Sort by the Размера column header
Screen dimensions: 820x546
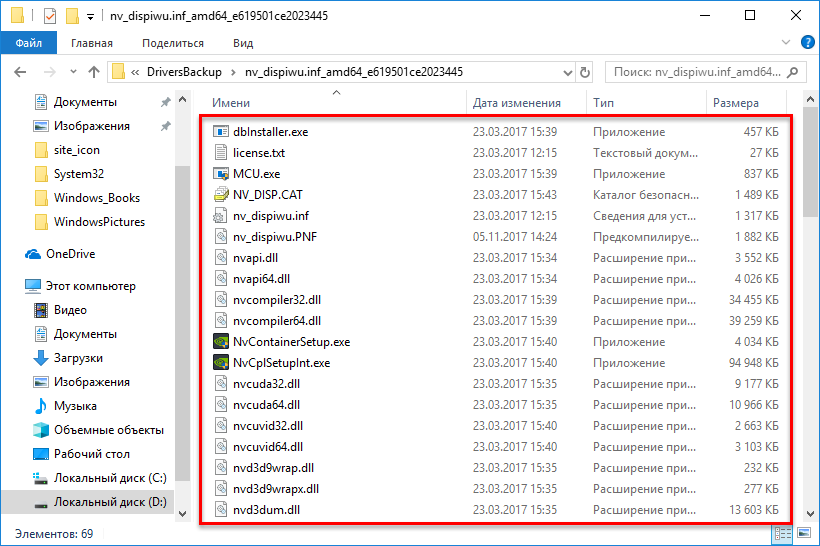pyautogui.click(x=735, y=103)
